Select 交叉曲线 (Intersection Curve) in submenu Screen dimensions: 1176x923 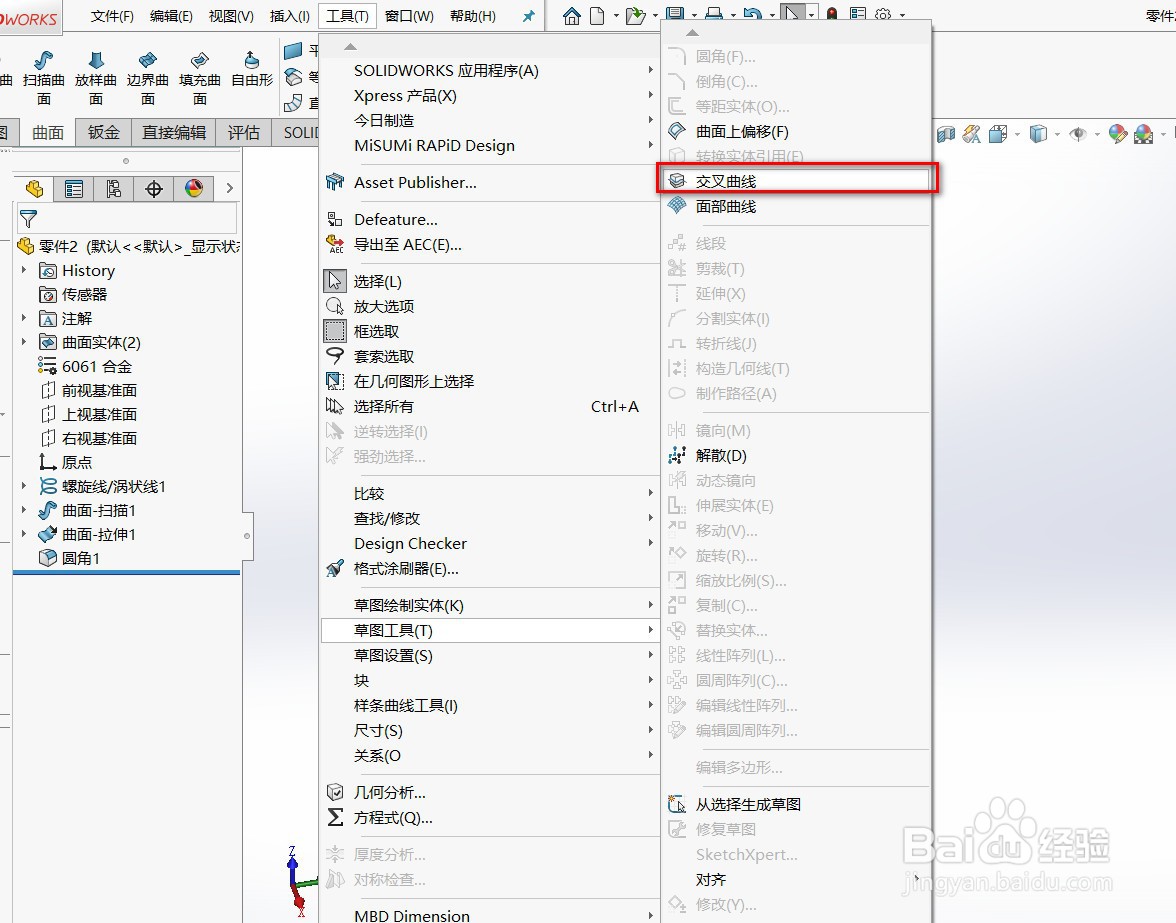[x=797, y=181]
